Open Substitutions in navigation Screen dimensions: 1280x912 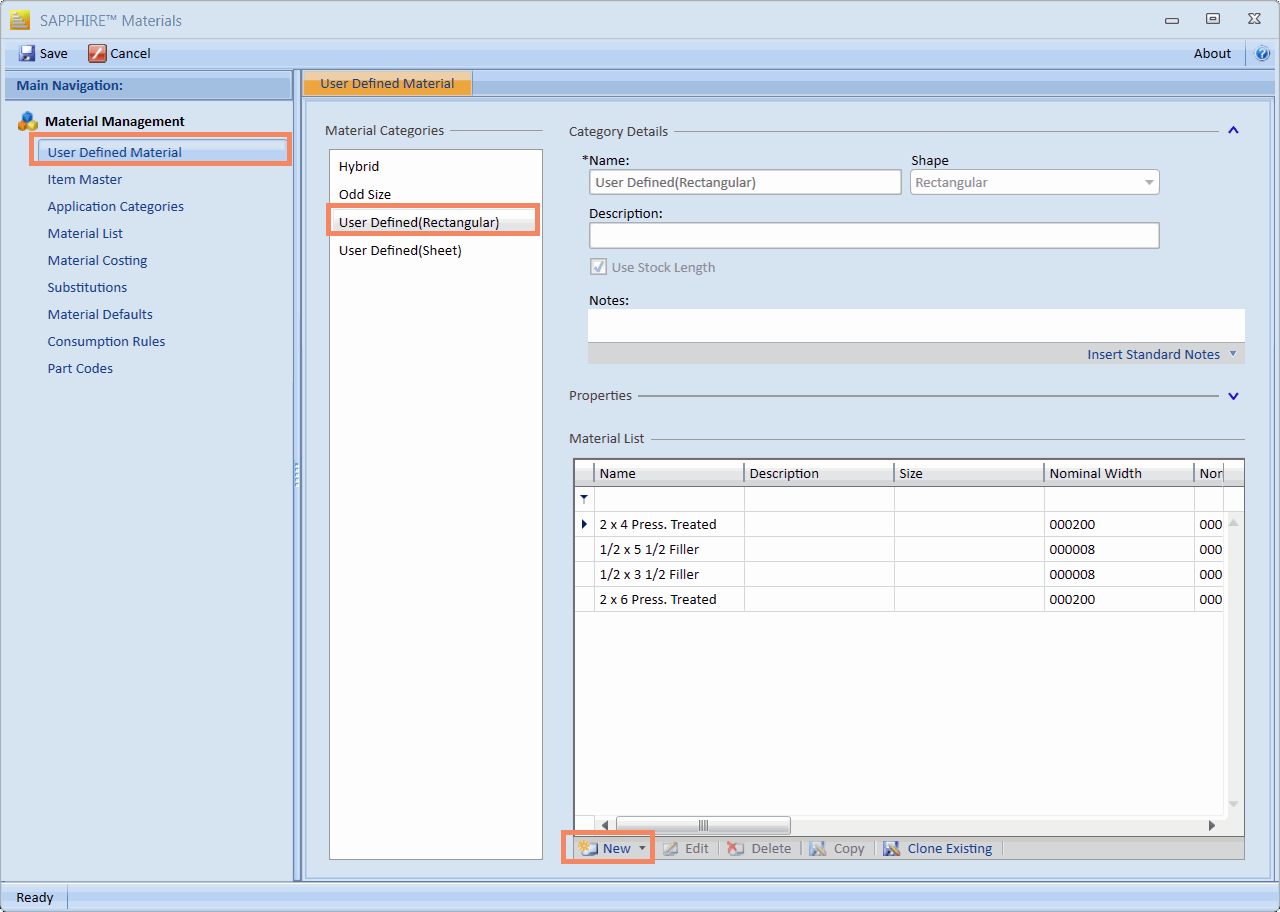tap(87, 287)
